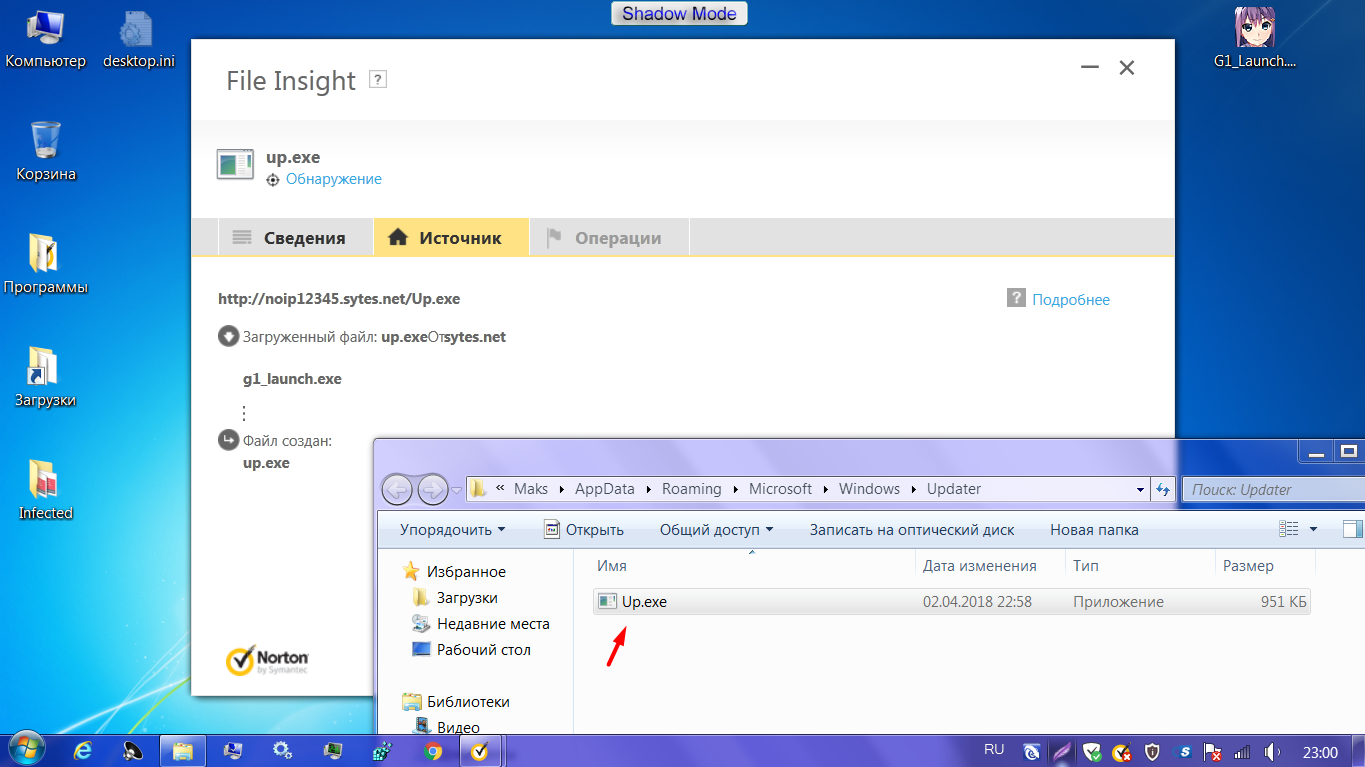Click the Norton icon in the taskbar
The image size is (1365, 767).
(480, 750)
